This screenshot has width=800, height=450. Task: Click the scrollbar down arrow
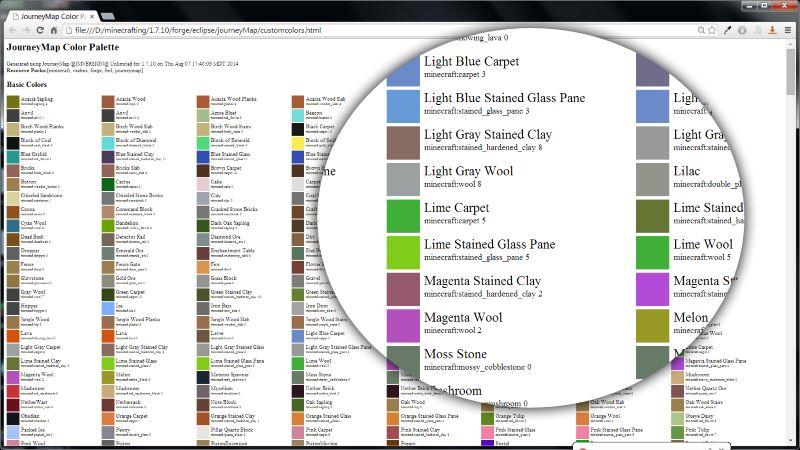tap(791, 441)
